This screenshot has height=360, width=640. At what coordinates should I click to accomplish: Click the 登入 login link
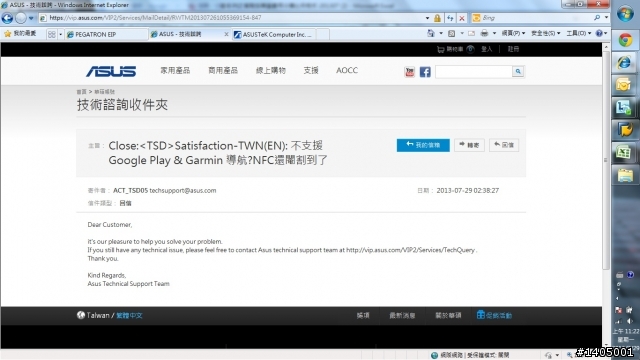[x=486, y=49]
